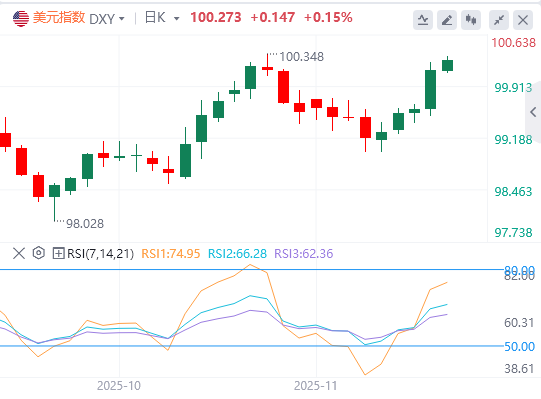The image size is (541, 399).
Task: Close the chart with top X icon
Action: click(523, 20)
